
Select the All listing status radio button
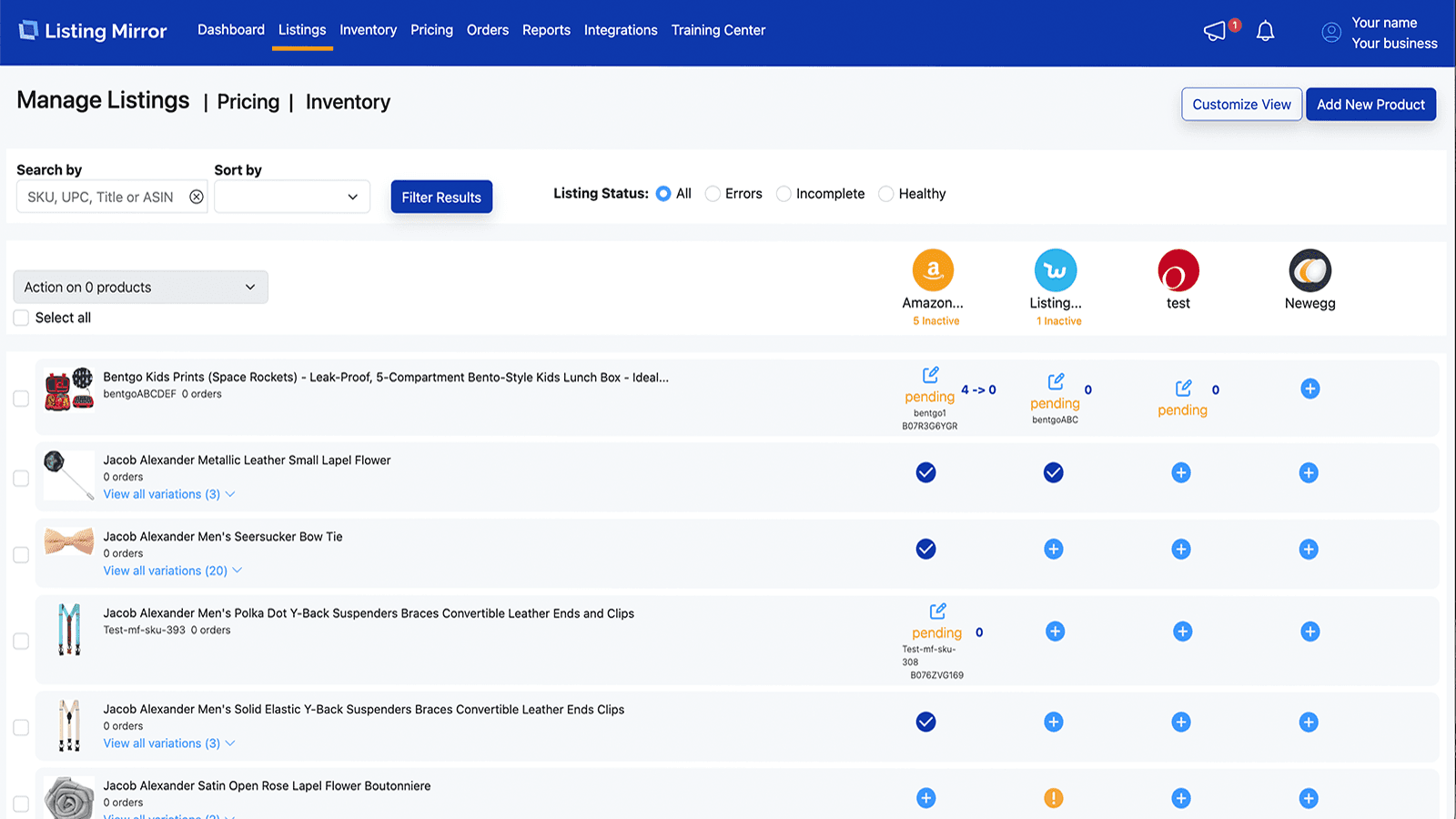point(663,193)
